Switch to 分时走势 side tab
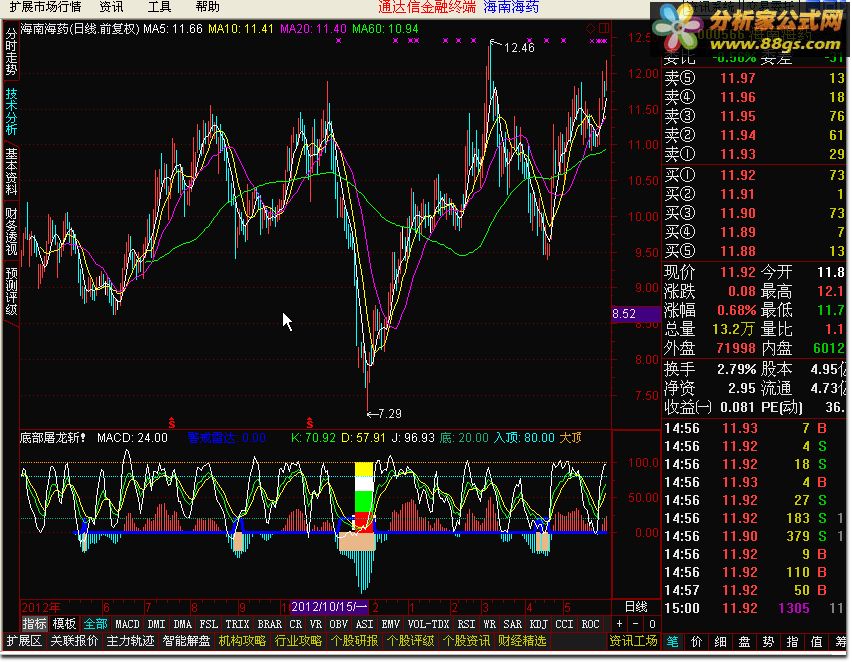 [11, 51]
